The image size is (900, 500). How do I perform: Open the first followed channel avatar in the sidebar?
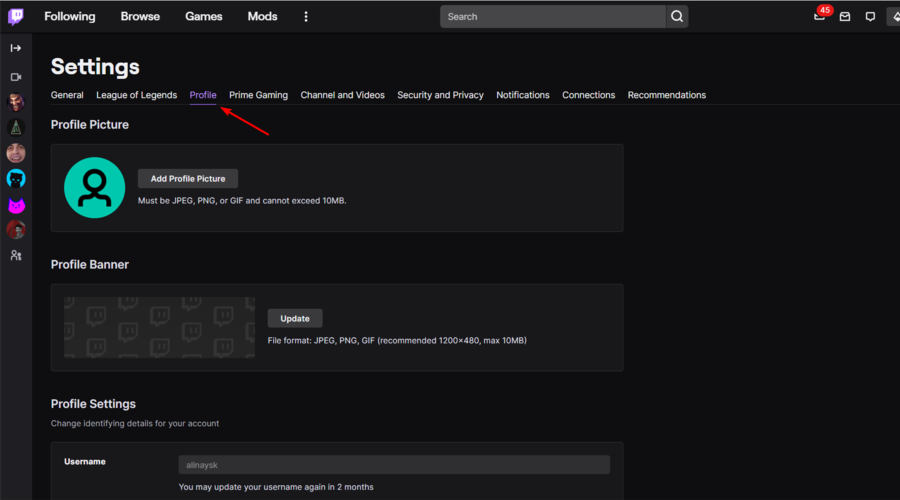pyautogui.click(x=16, y=102)
